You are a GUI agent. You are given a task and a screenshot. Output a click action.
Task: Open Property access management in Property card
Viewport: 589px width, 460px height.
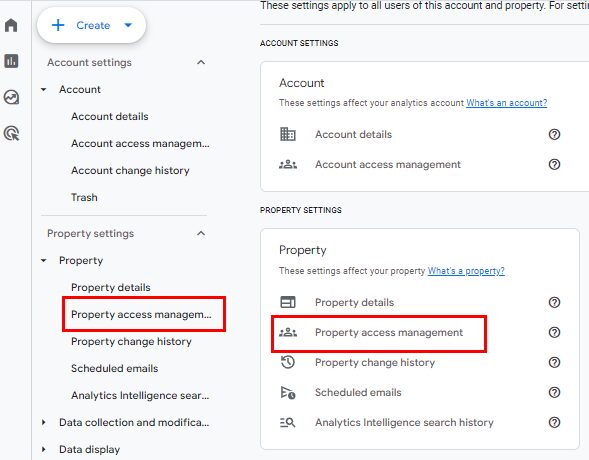[379, 333]
